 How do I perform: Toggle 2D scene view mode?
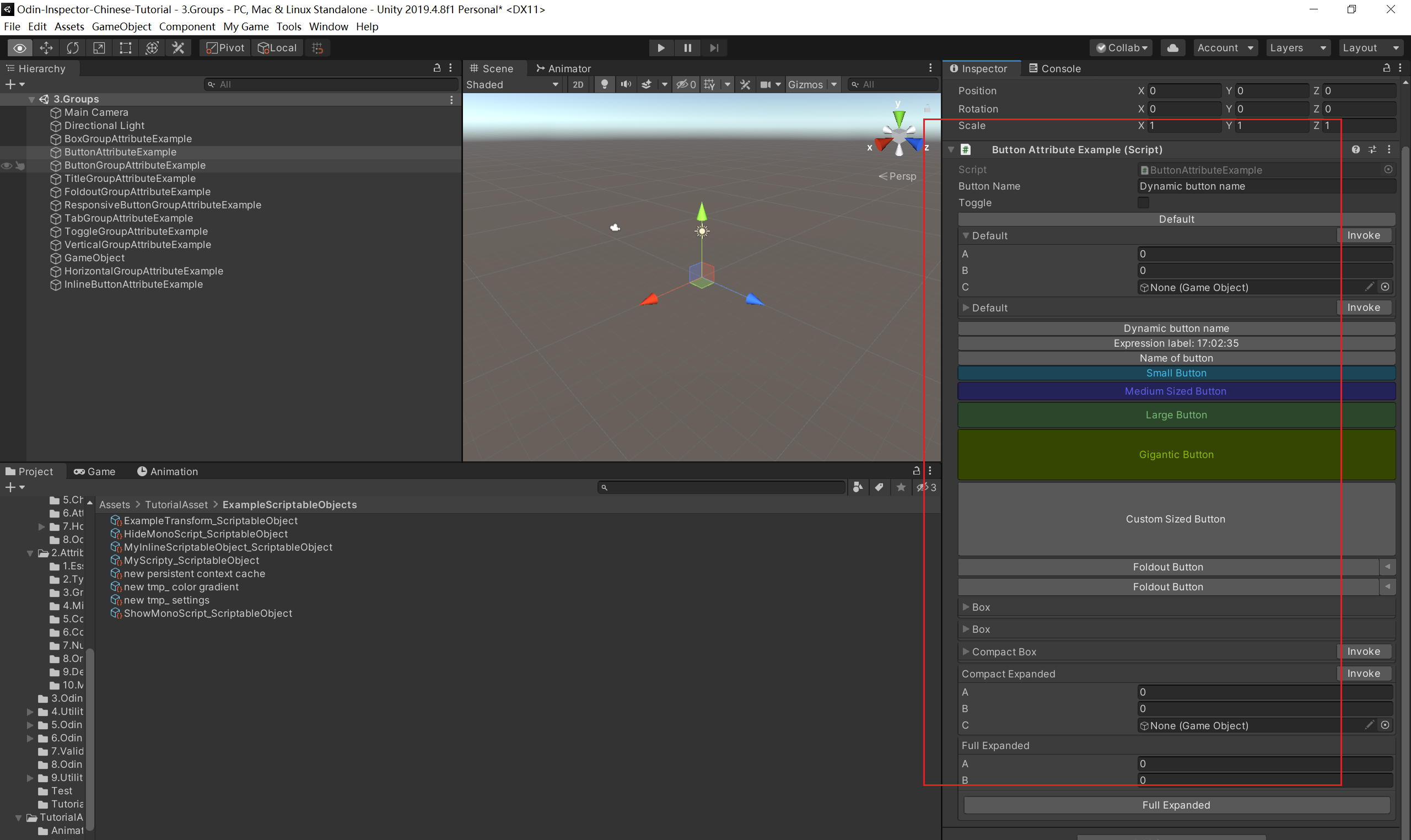[x=578, y=84]
